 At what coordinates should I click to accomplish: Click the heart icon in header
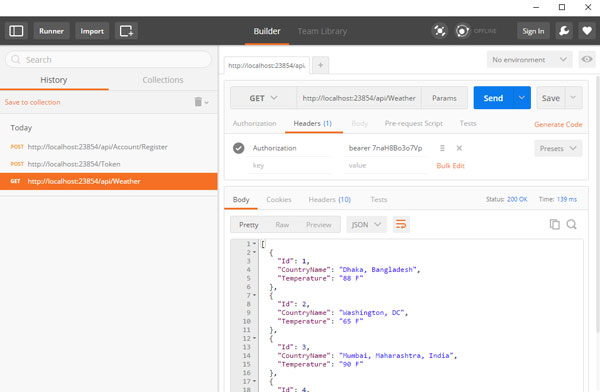point(587,31)
